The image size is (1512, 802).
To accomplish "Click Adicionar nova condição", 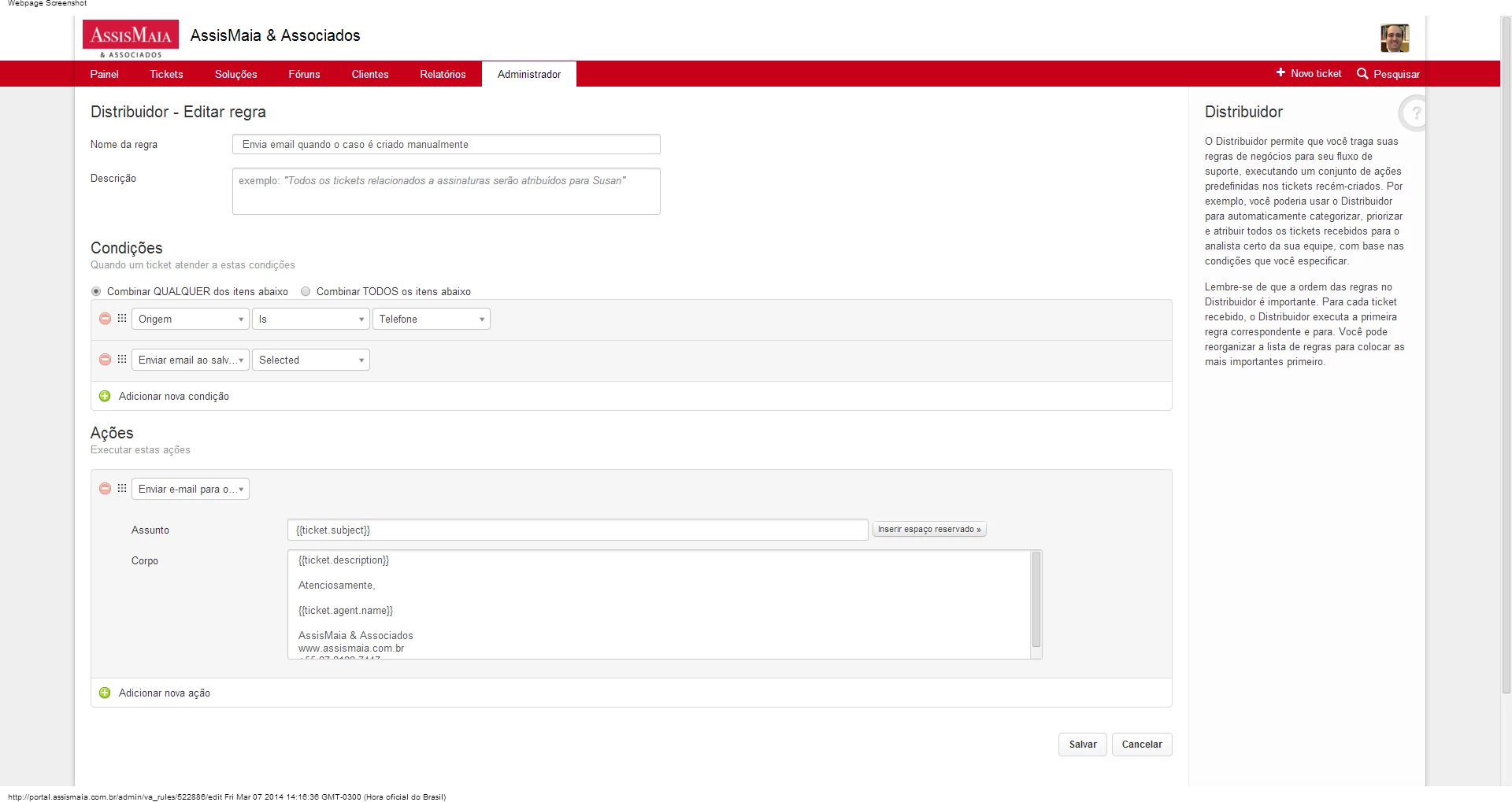I will pyautogui.click(x=174, y=396).
